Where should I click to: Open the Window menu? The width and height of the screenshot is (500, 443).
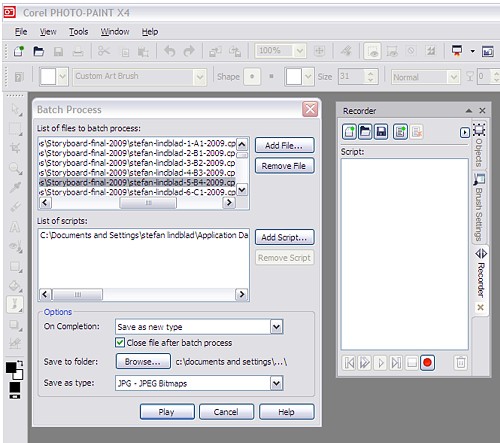click(x=115, y=32)
